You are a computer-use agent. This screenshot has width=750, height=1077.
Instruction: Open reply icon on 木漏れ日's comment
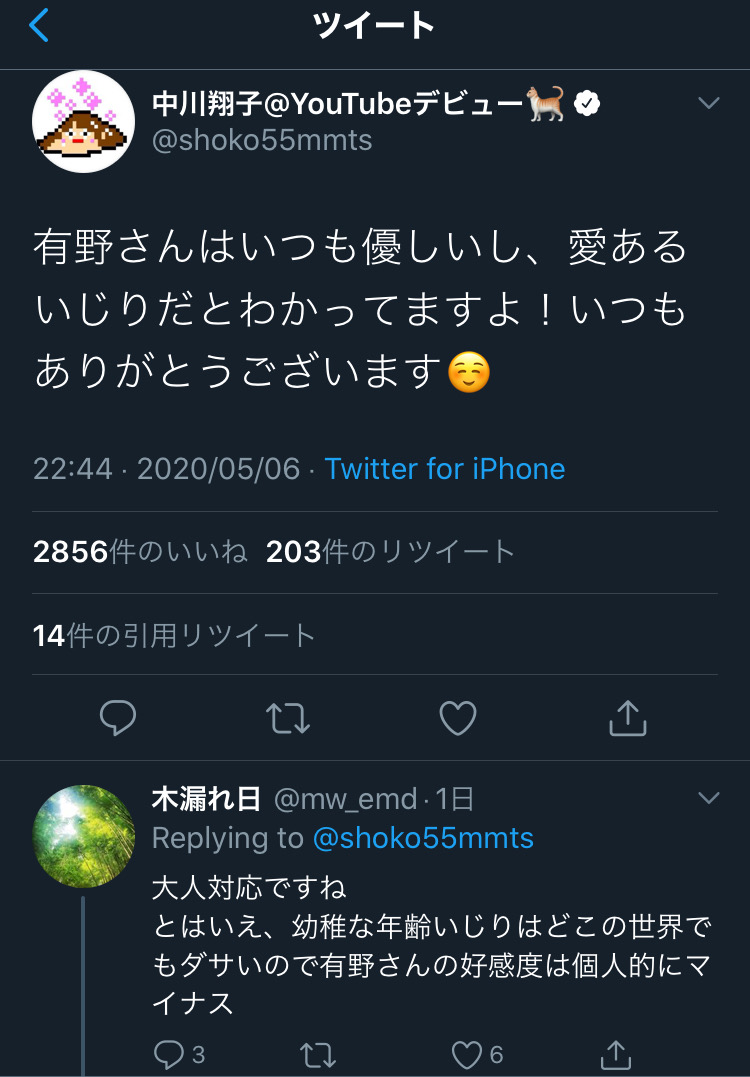click(x=169, y=1054)
